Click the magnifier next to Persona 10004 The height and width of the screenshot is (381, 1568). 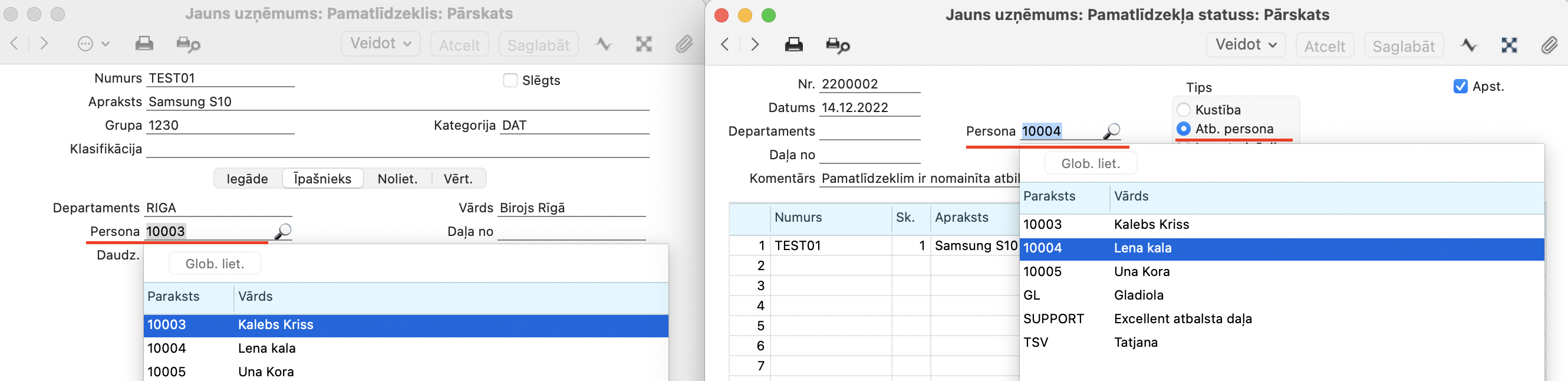1112,131
